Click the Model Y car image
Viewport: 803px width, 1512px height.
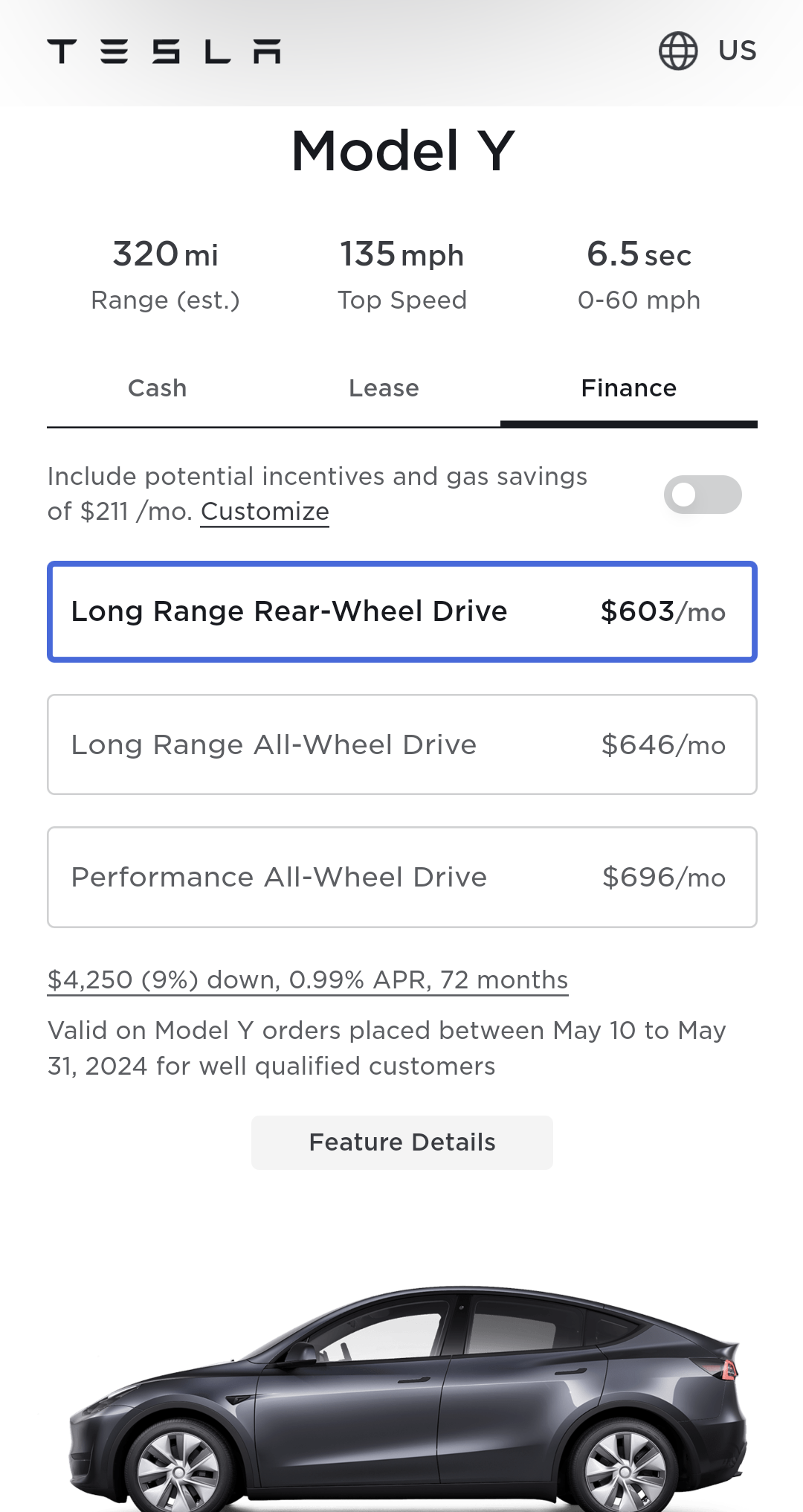tap(407, 1398)
